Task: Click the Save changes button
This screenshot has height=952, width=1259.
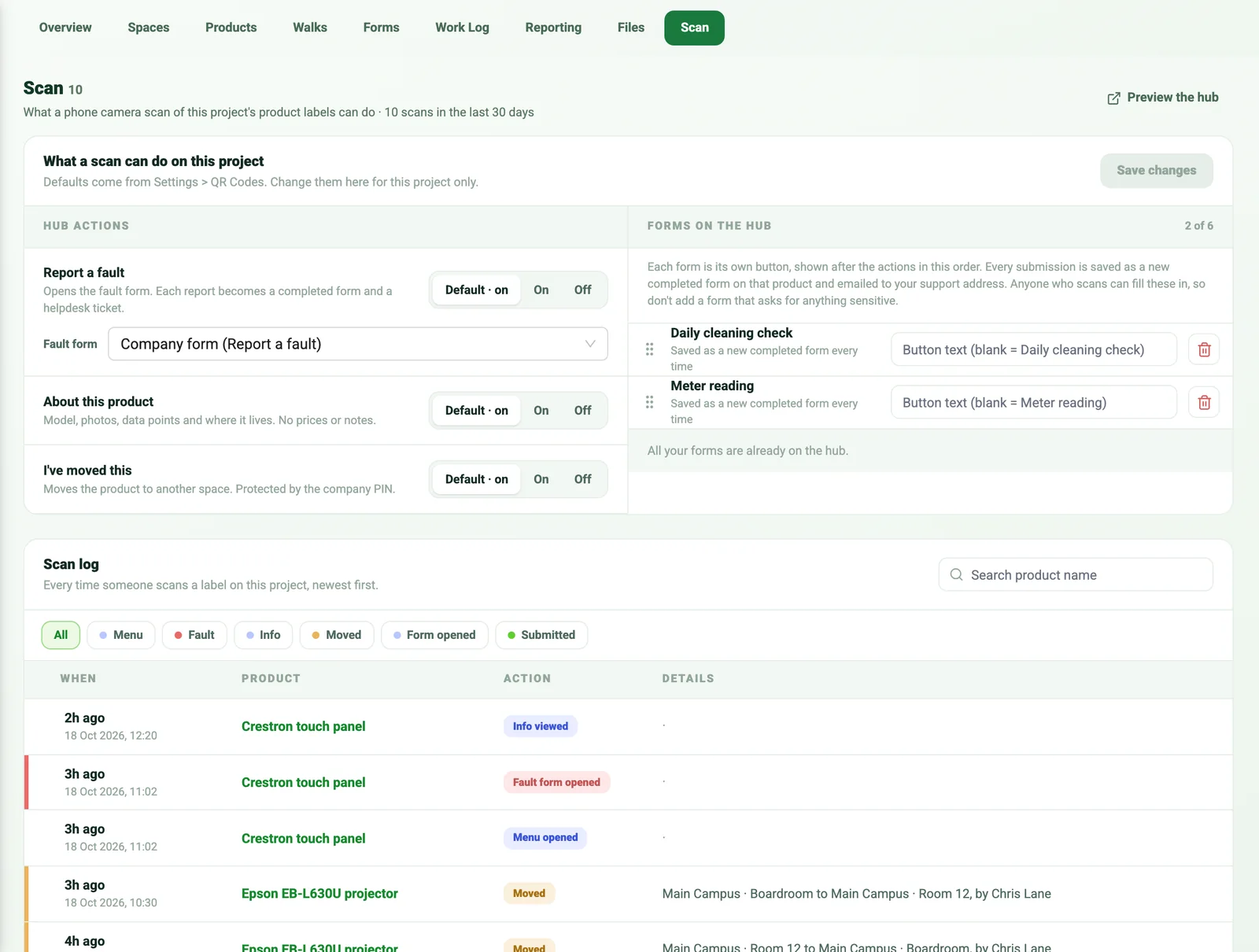Action: pyautogui.click(x=1156, y=171)
